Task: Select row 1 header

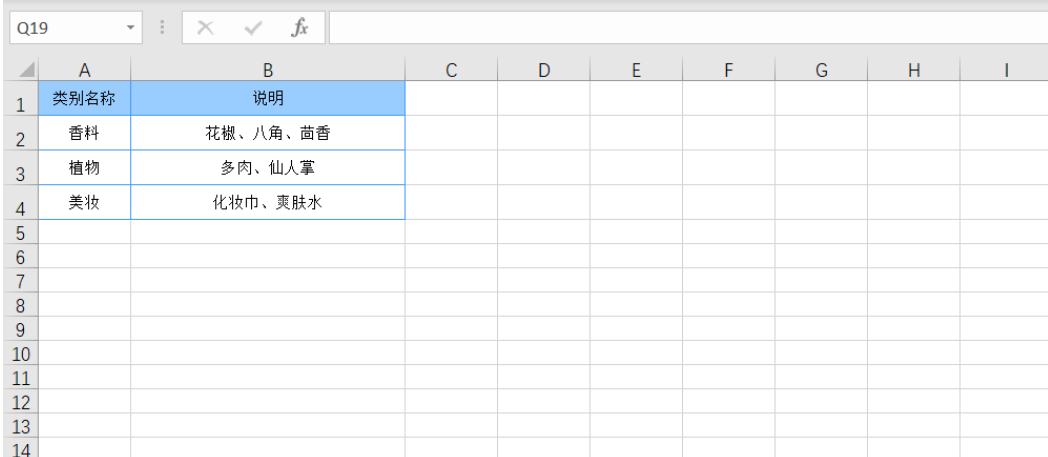Action: (19, 101)
